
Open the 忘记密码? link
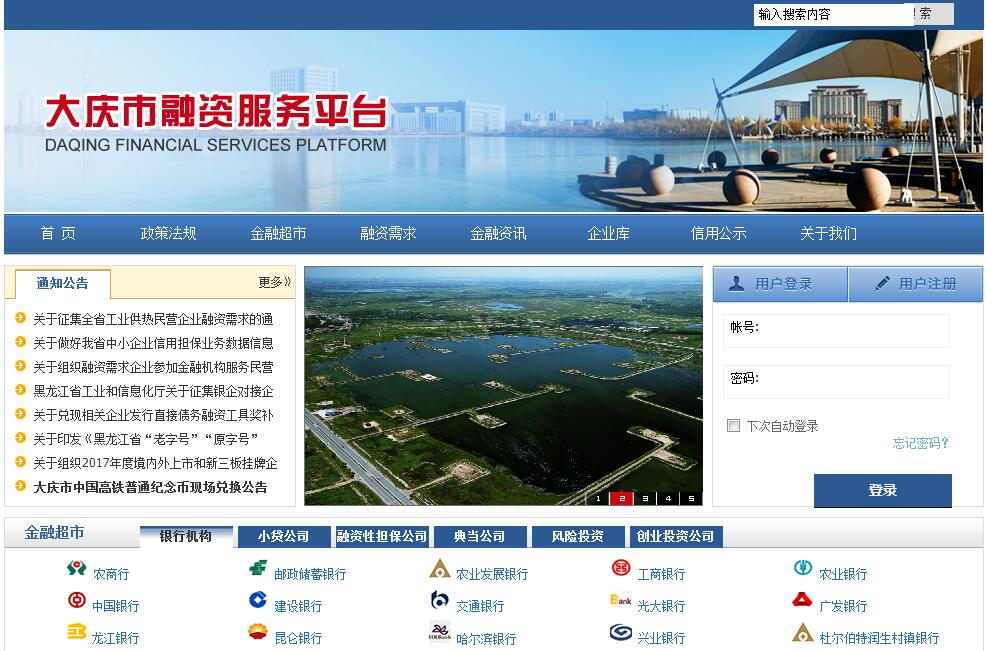click(x=921, y=443)
